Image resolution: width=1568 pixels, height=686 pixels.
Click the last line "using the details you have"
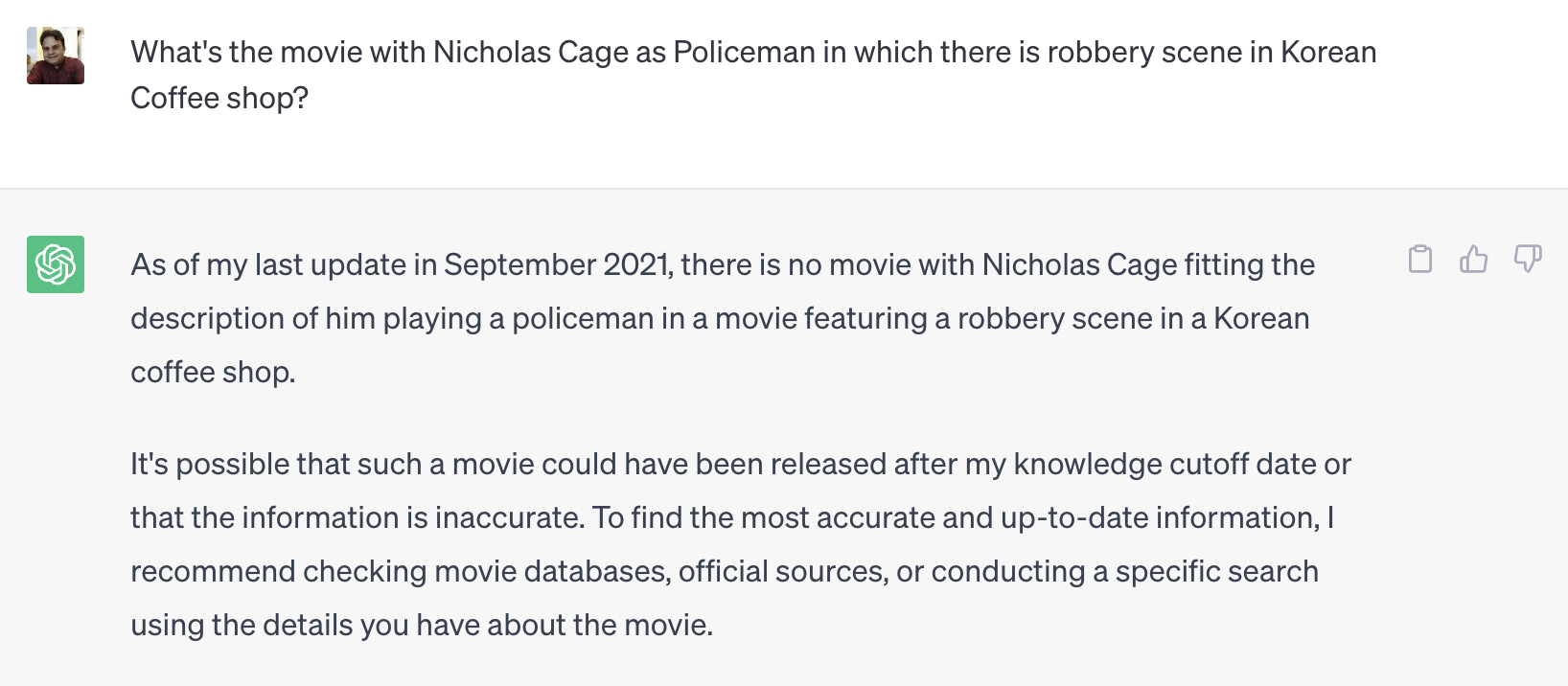[422, 625]
